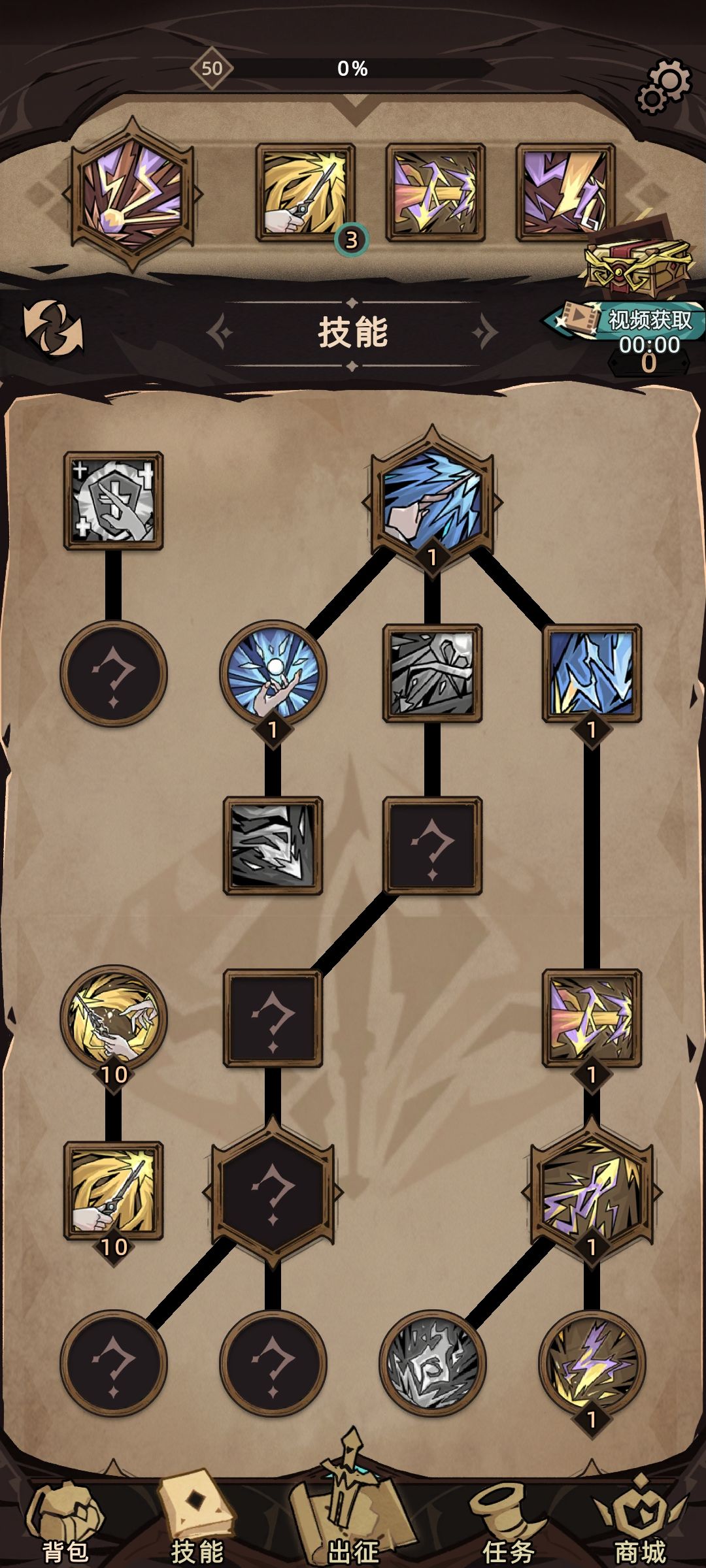Tap the unknown question-mark hexagon skill node
Viewport: 706px width, 1568px height.
pyautogui.click(x=273, y=1190)
